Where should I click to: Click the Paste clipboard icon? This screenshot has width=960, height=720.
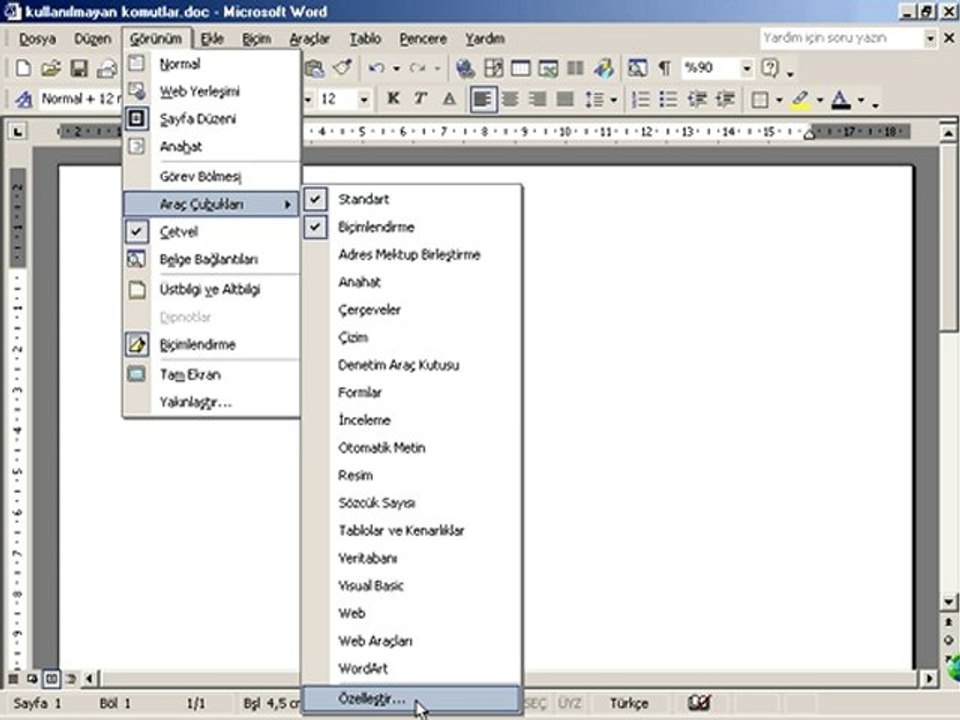315,68
